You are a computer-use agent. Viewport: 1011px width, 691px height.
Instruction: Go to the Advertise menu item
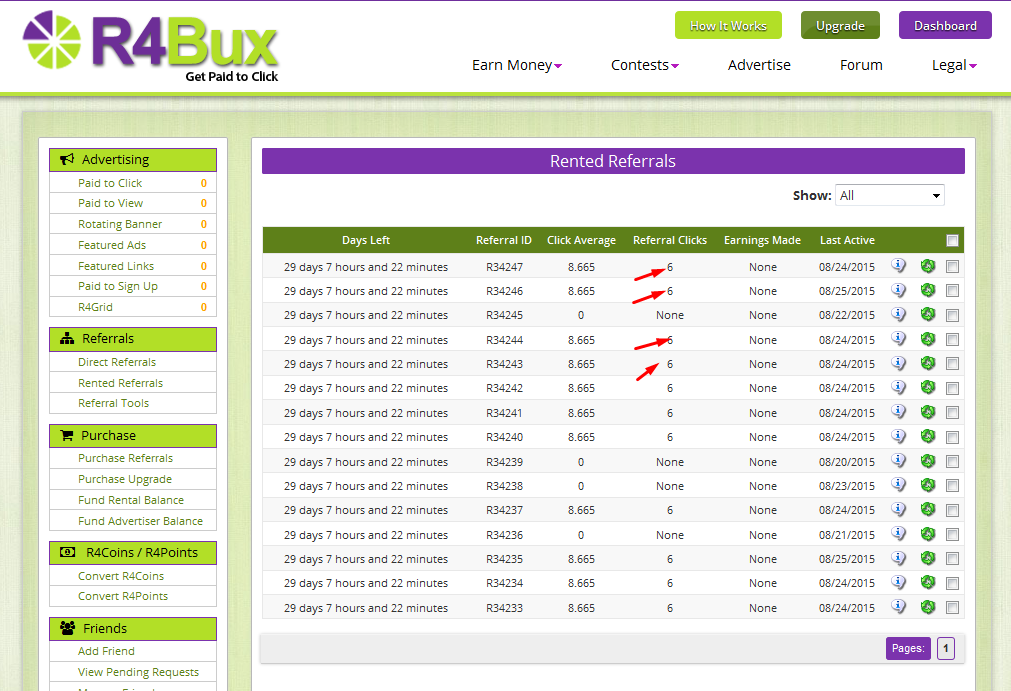759,65
